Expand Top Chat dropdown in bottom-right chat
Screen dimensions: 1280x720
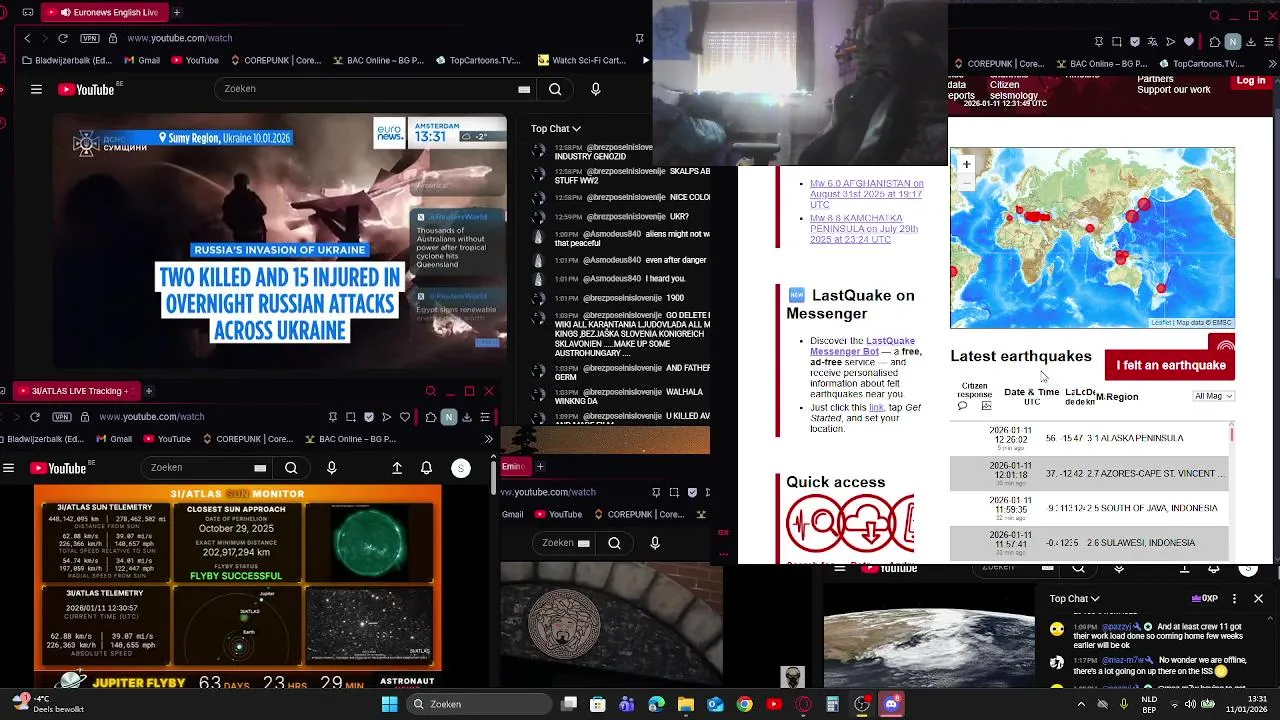(1074, 598)
